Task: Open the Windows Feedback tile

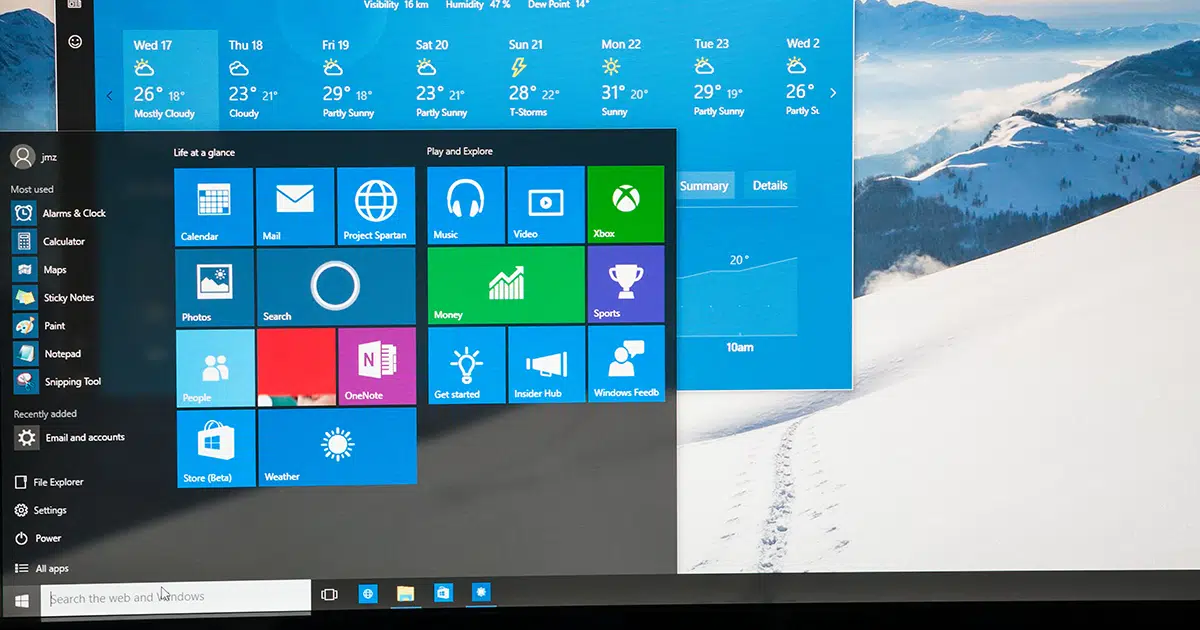Action: (626, 364)
